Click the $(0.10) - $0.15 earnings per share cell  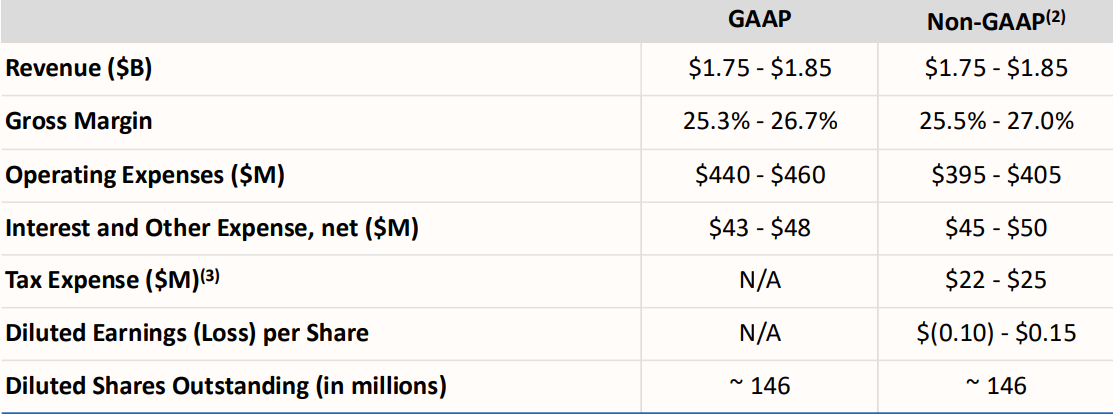click(x=996, y=332)
